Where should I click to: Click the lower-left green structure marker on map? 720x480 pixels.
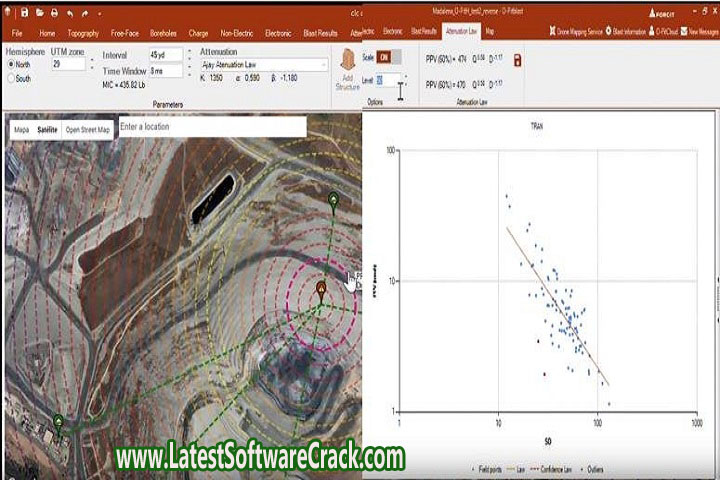[x=58, y=423]
